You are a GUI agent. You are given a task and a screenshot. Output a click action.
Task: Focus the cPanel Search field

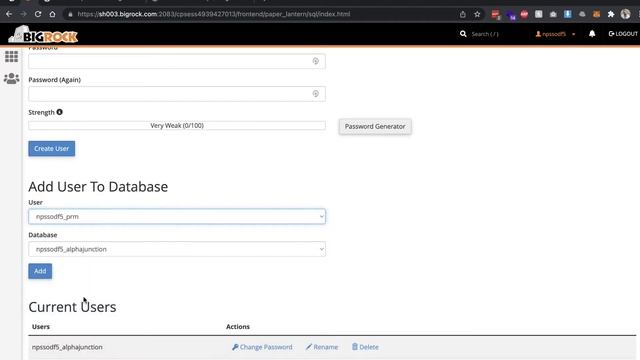pos(485,34)
